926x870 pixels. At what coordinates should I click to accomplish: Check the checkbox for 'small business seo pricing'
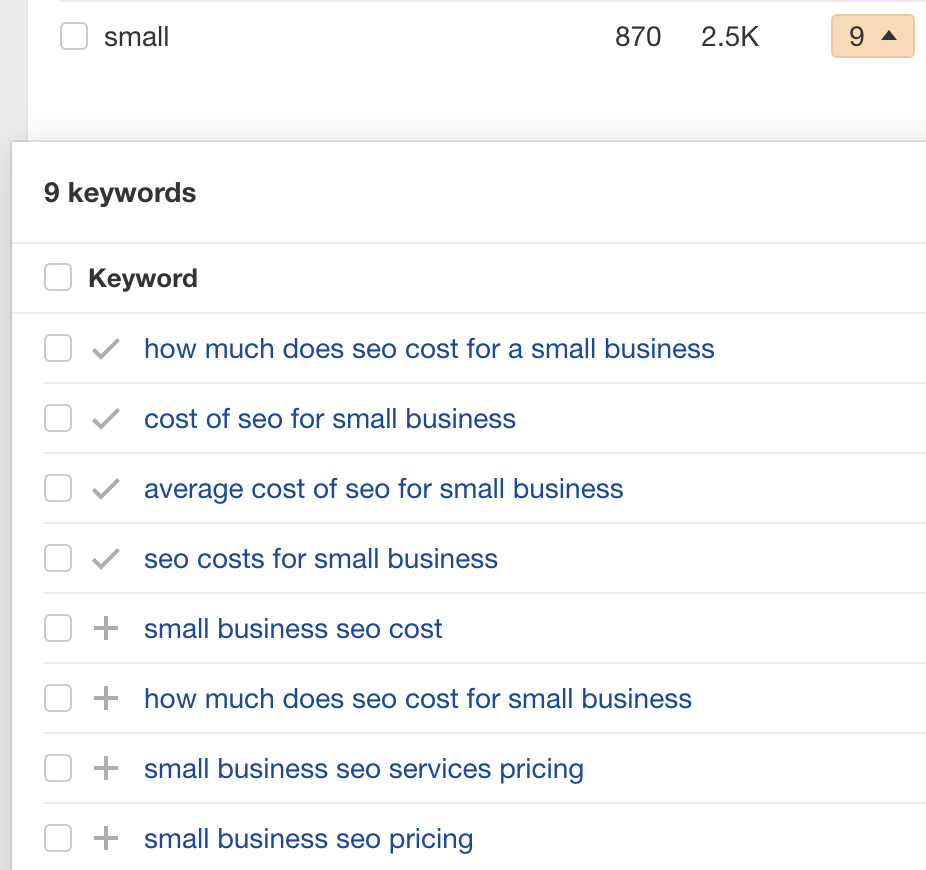click(x=57, y=838)
